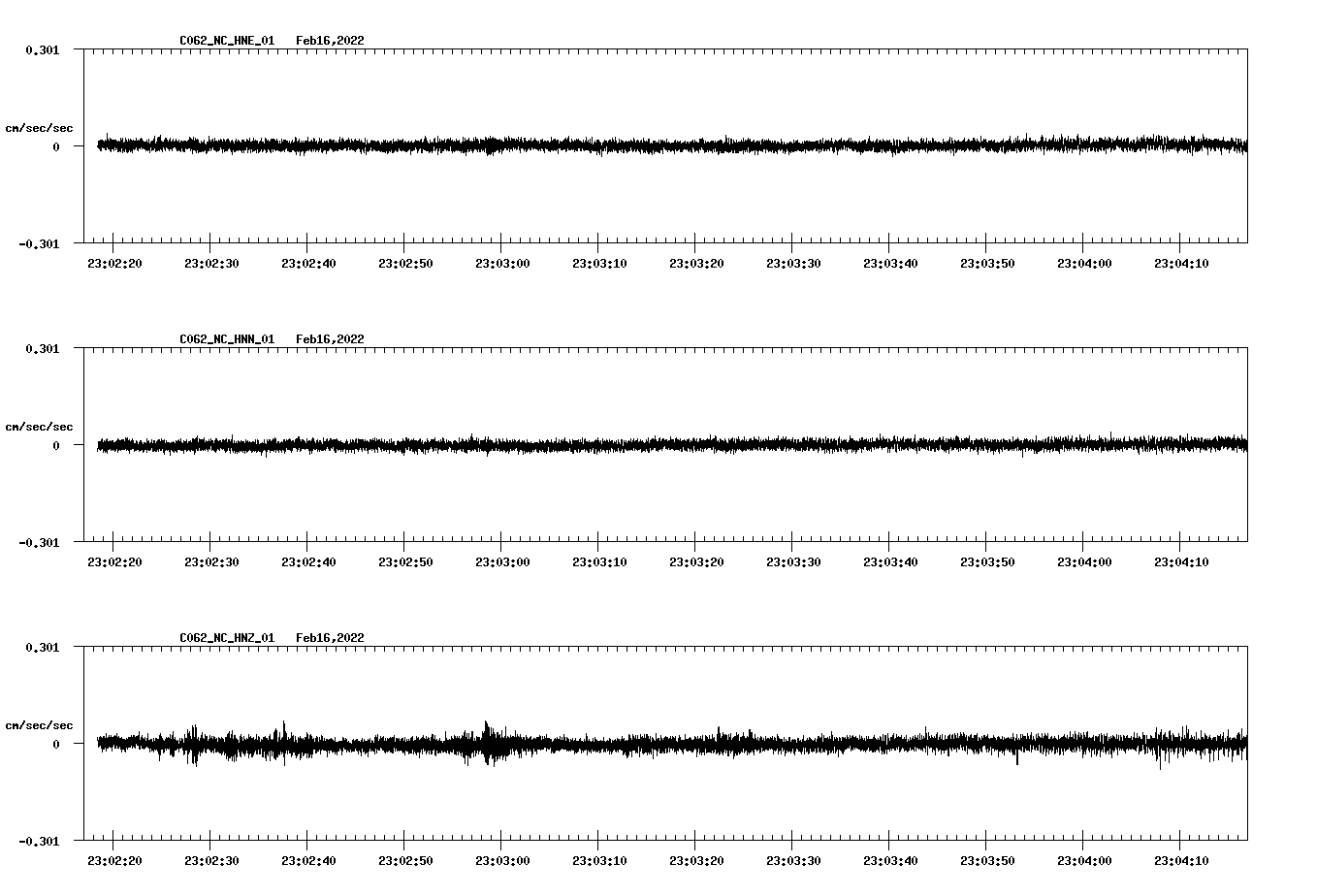Click the 23:03:10 time label under HNE plot

pos(599,263)
